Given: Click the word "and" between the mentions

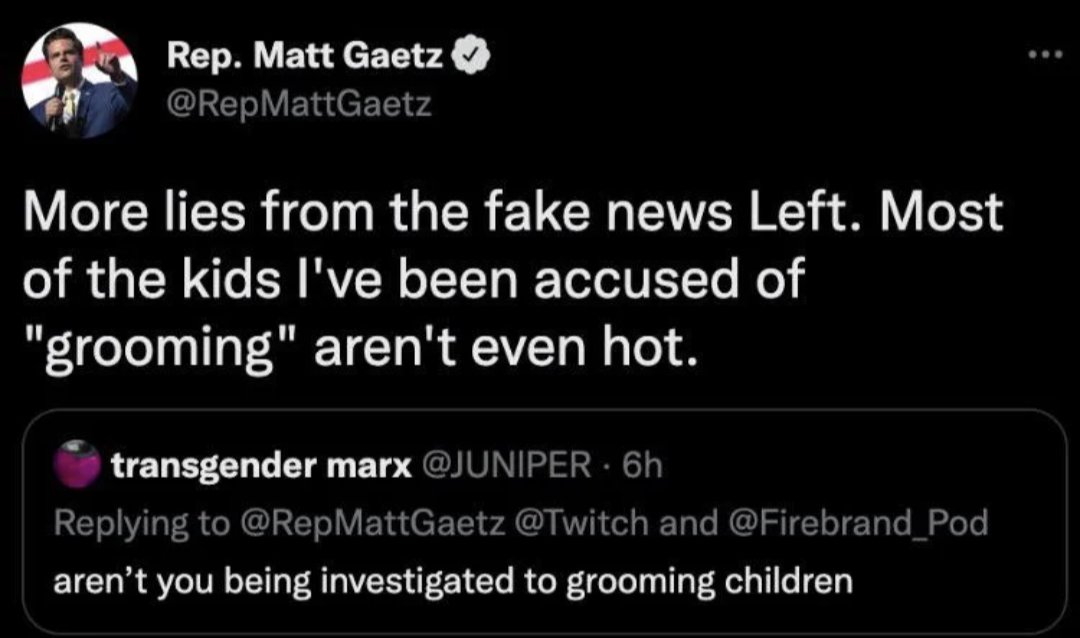Looking at the screenshot, I should pyautogui.click(x=688, y=523).
